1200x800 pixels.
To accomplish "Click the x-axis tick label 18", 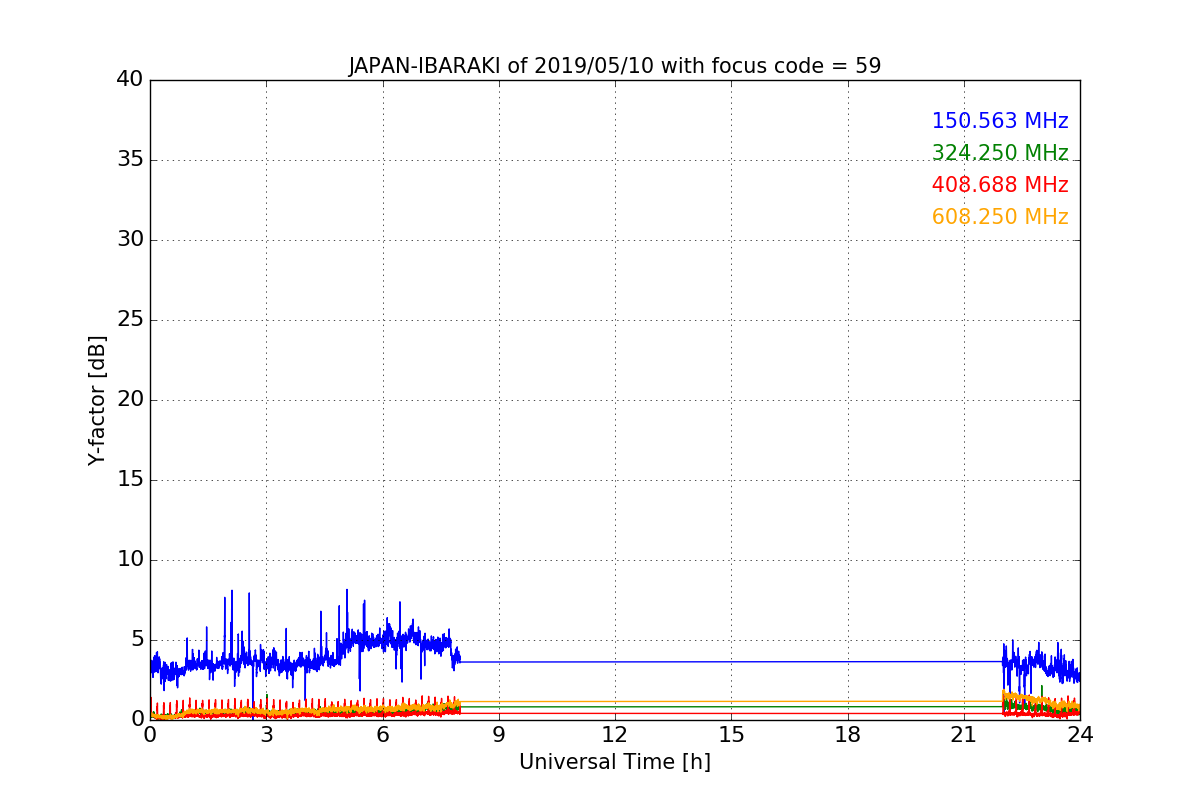I will coord(848,734).
